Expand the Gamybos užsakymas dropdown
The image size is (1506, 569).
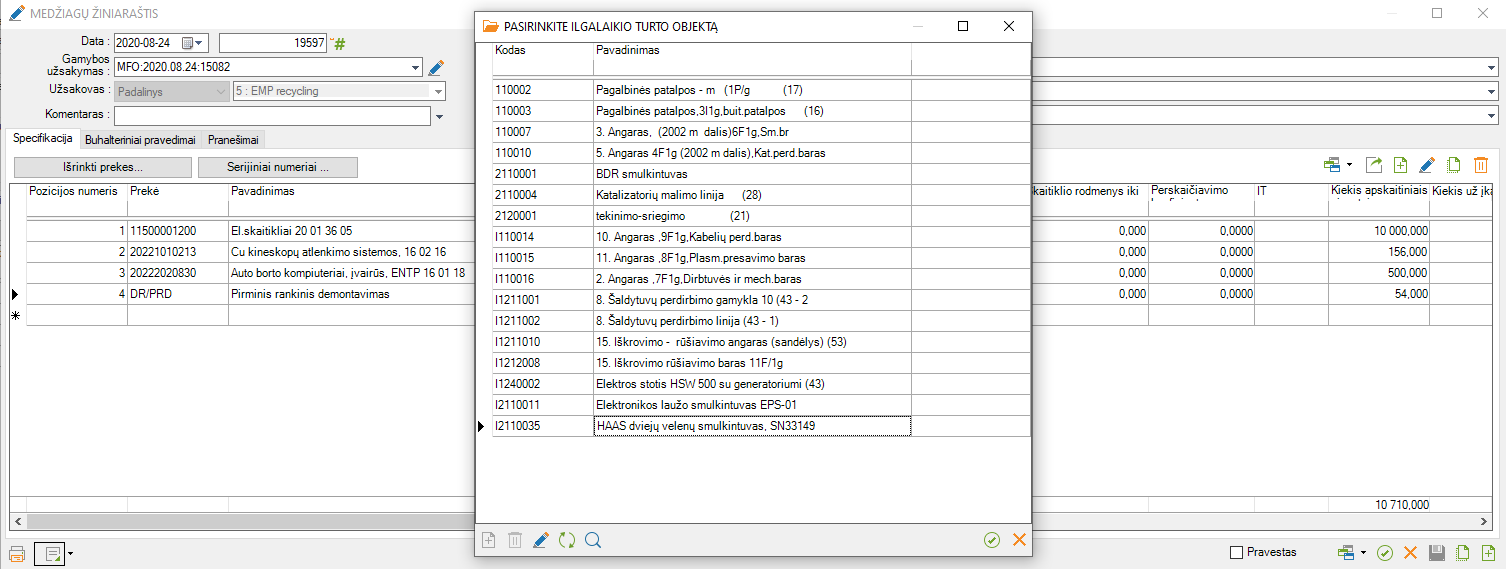(416, 67)
